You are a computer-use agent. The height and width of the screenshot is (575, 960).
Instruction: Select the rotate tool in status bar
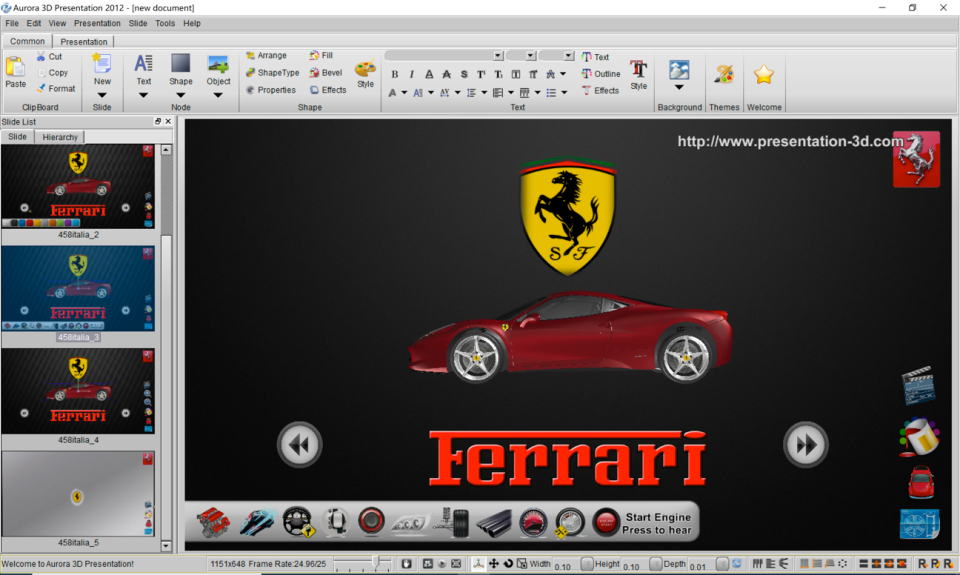[508, 563]
